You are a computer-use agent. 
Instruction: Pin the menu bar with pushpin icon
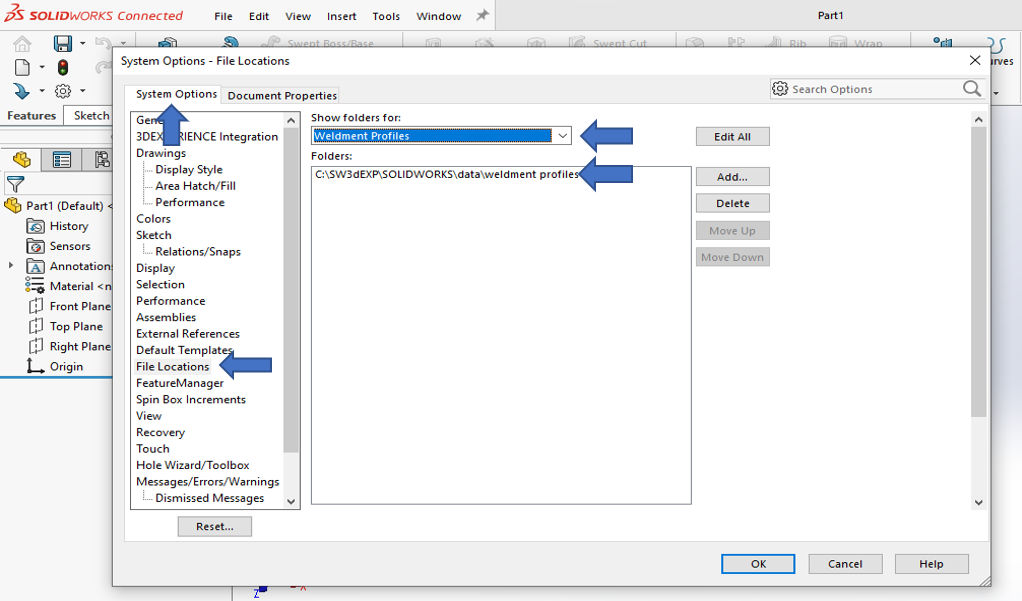(x=482, y=16)
